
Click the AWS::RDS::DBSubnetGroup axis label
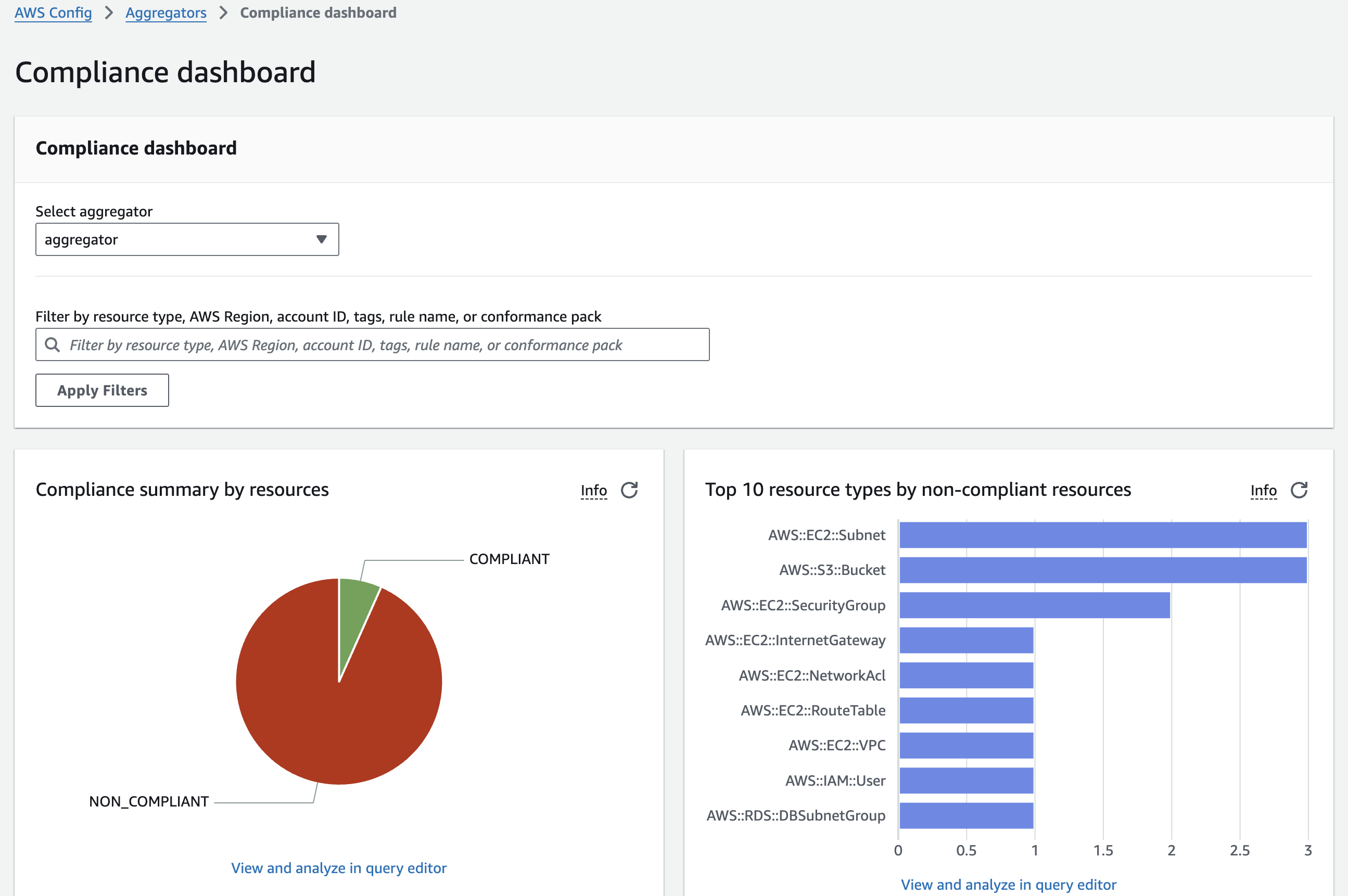pos(795,815)
